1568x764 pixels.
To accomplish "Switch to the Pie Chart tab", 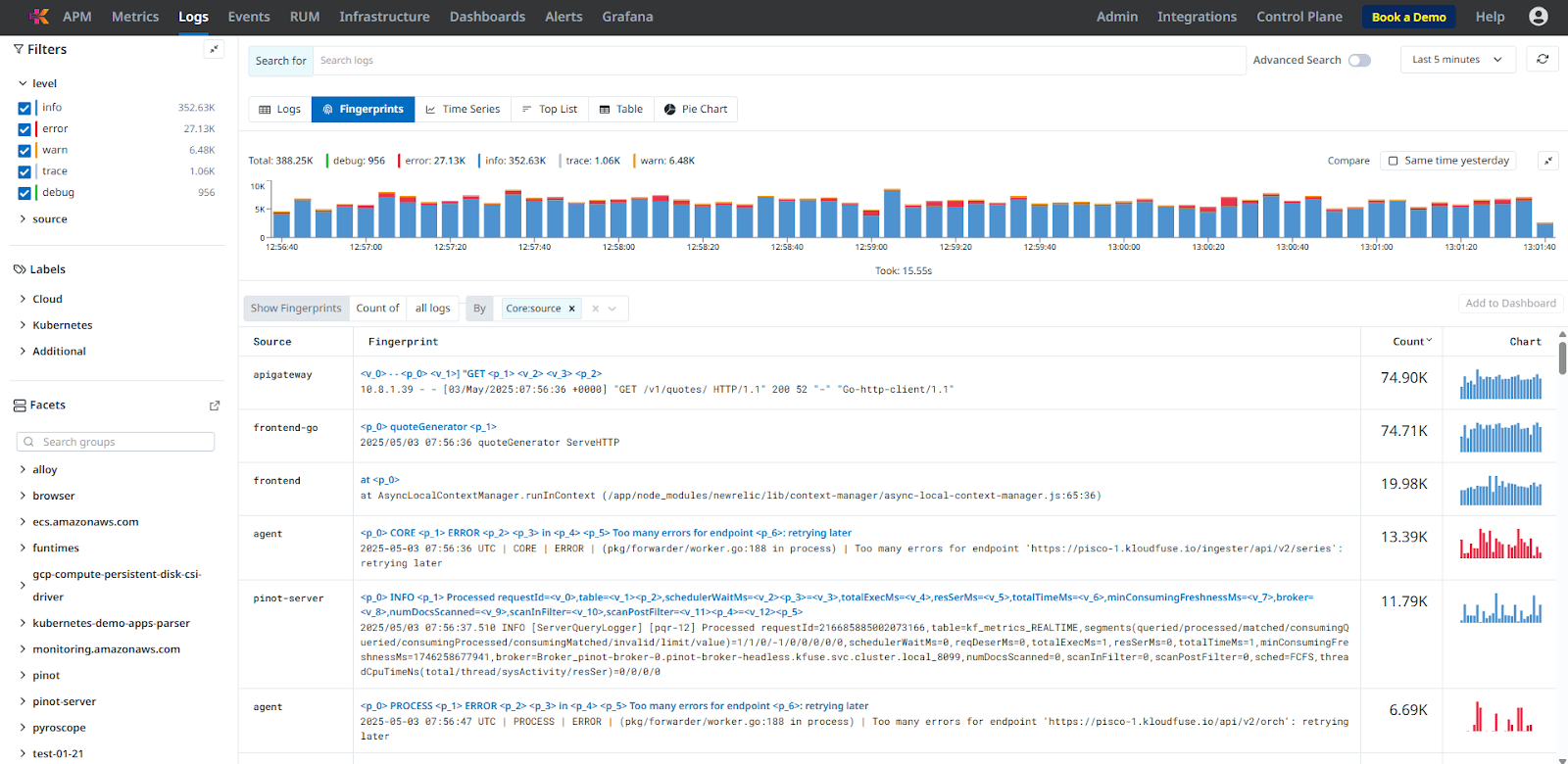I will [x=696, y=110].
